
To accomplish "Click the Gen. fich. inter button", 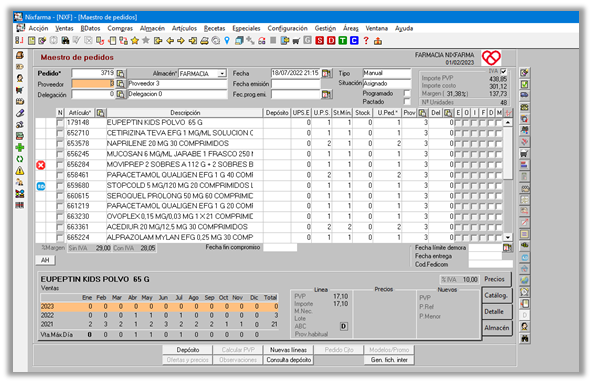I will 389,360.
